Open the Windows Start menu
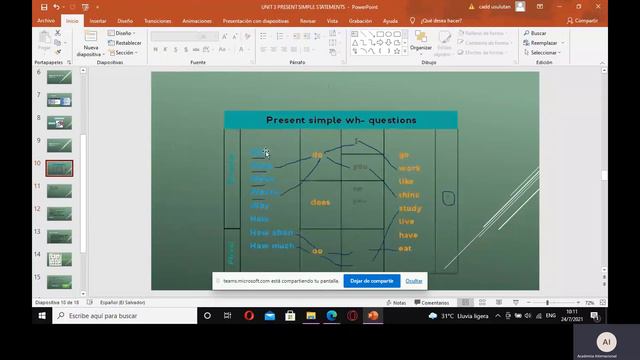The height and width of the screenshot is (360, 640). (x=42, y=316)
